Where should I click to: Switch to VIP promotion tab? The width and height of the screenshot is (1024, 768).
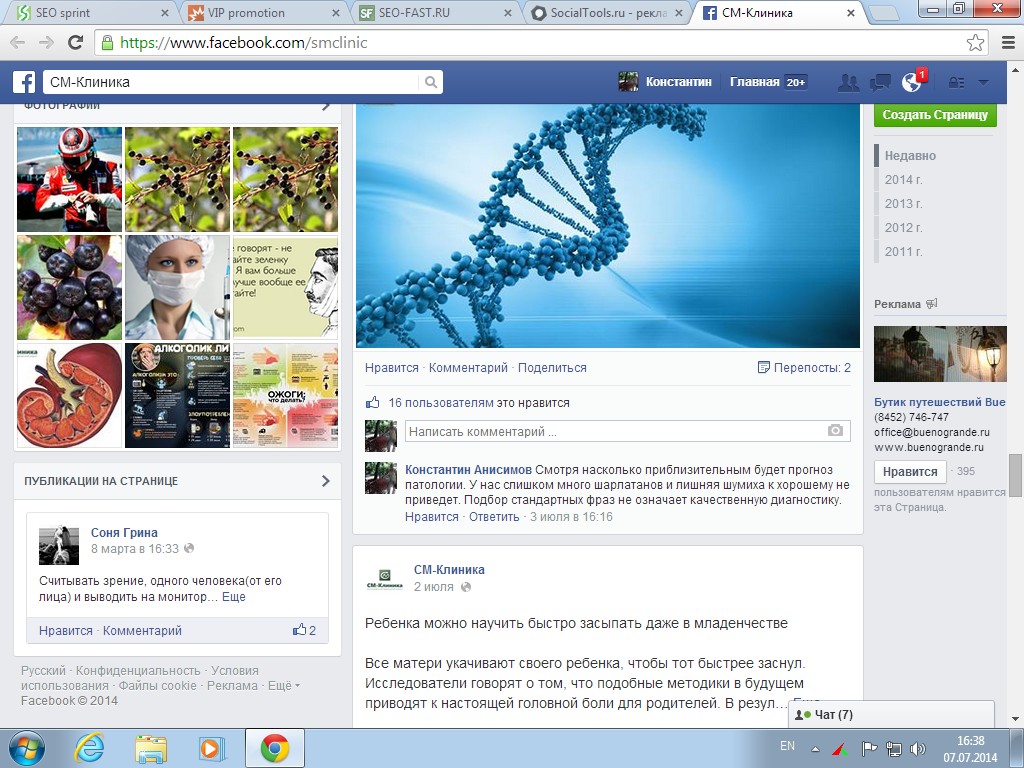click(263, 12)
